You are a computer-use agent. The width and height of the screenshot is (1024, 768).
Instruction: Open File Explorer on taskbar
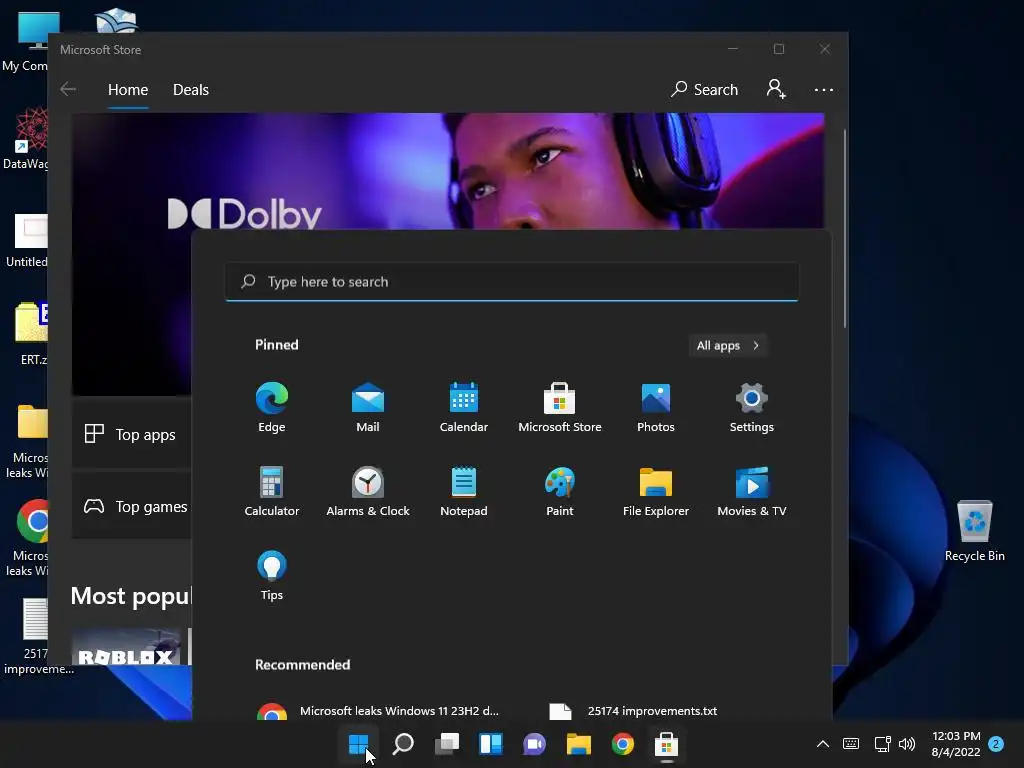click(579, 744)
